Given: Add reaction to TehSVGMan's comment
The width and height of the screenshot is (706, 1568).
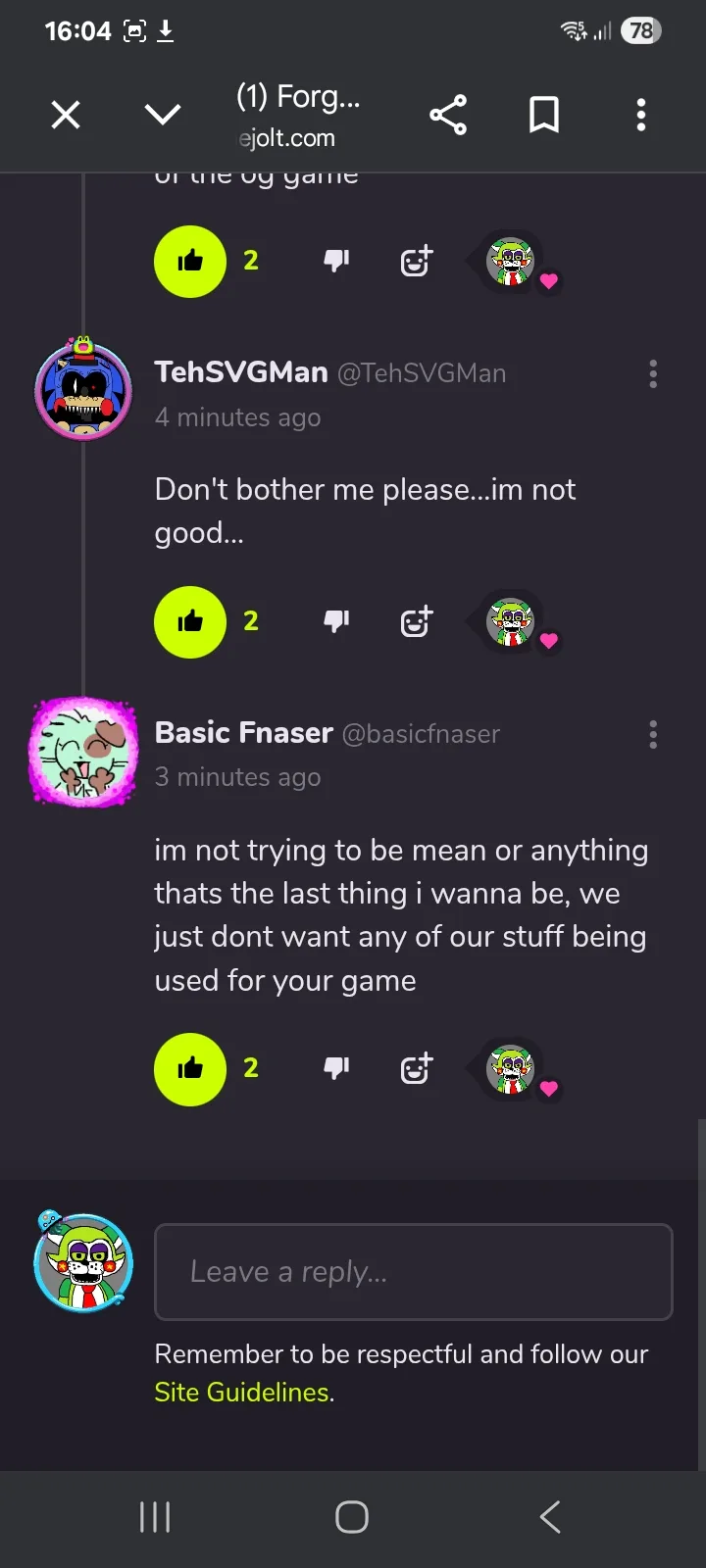Looking at the screenshot, I should coord(417,621).
